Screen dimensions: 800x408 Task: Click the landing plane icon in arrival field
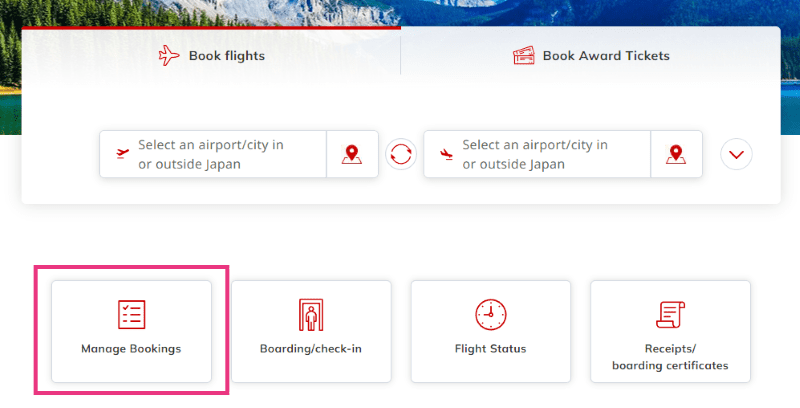pos(446,154)
